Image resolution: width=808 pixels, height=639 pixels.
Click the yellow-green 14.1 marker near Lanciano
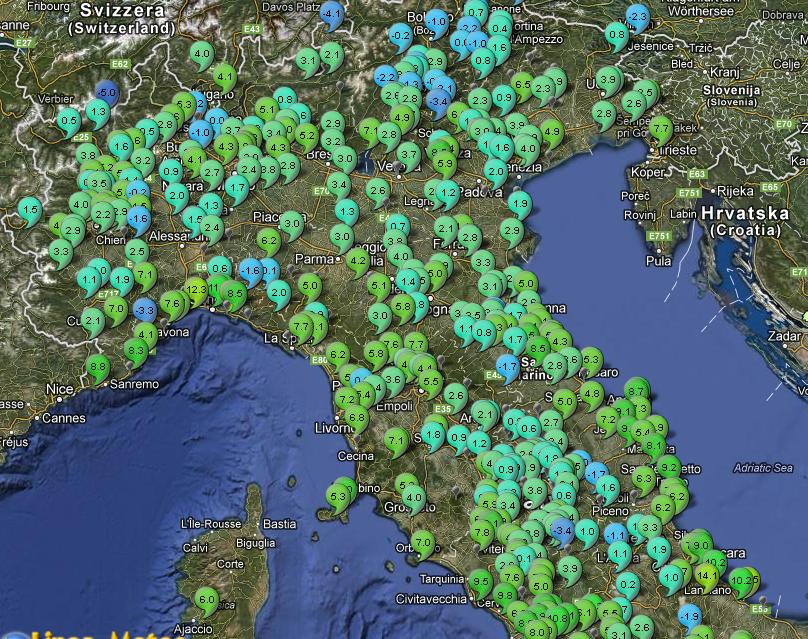tap(706, 574)
